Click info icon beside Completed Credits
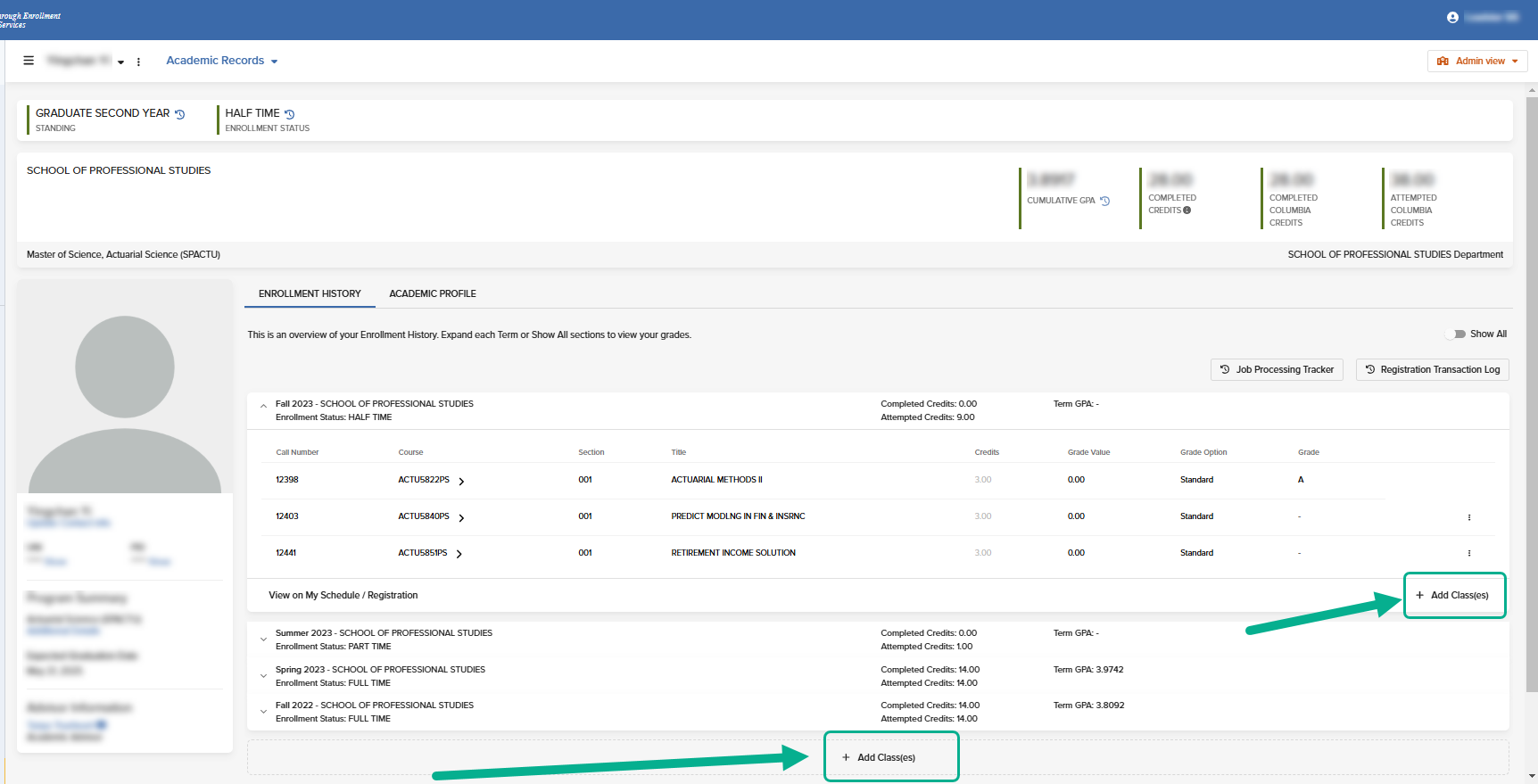 pos(1187,210)
